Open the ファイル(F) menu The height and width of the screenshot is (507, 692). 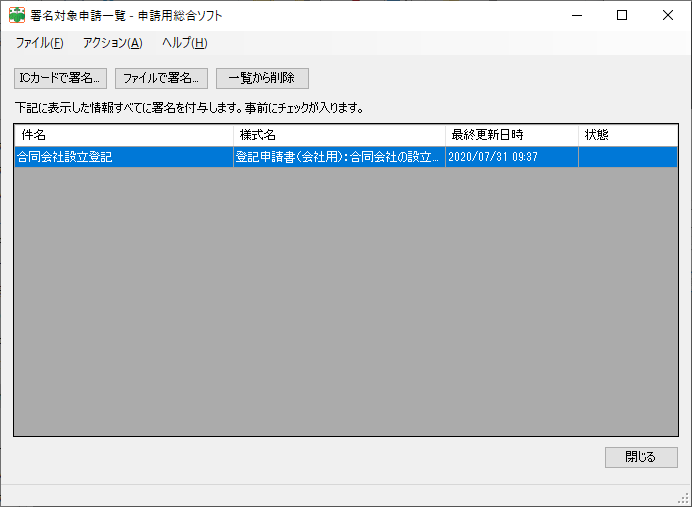click(x=39, y=43)
